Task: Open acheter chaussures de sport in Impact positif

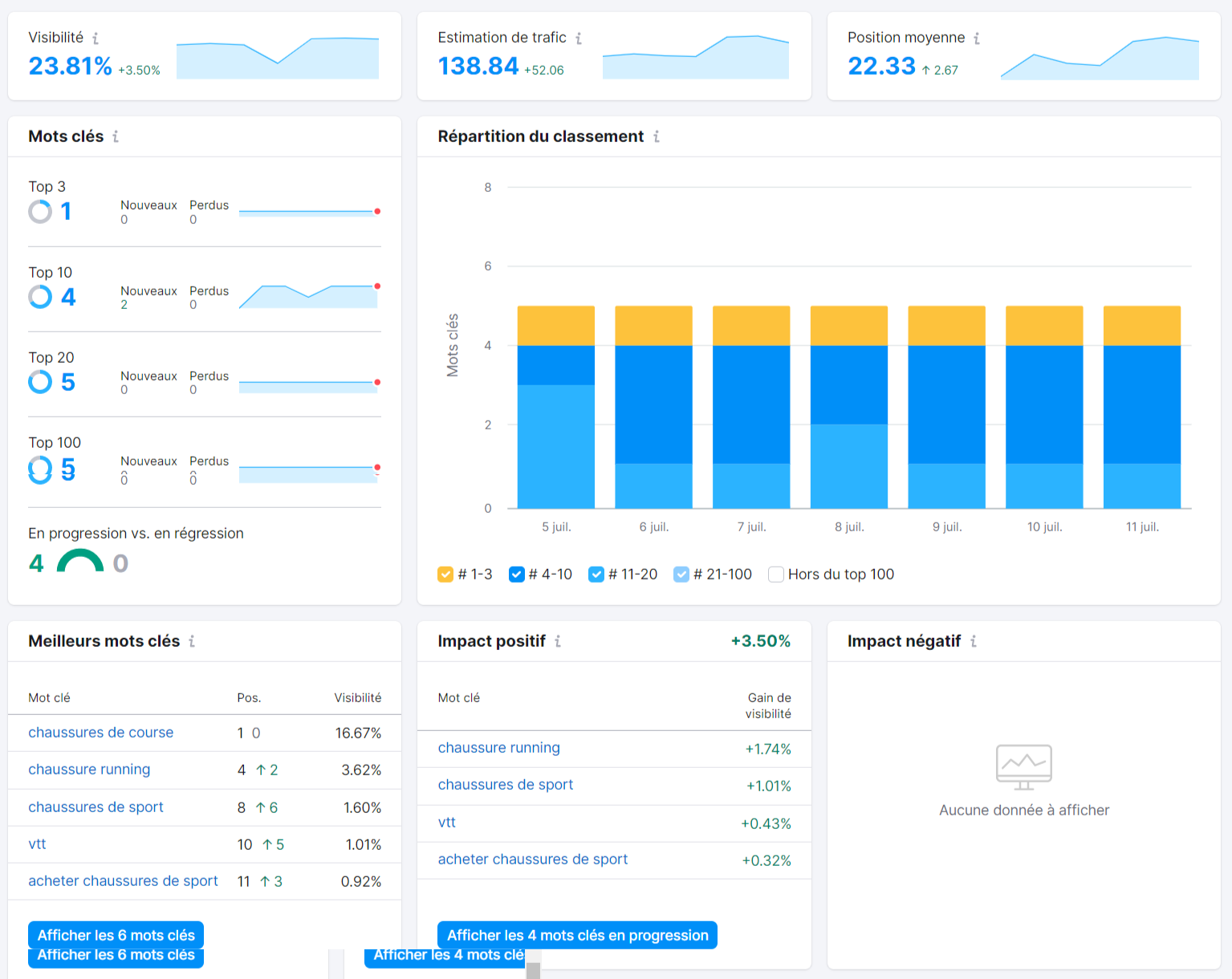Action: 533,859
